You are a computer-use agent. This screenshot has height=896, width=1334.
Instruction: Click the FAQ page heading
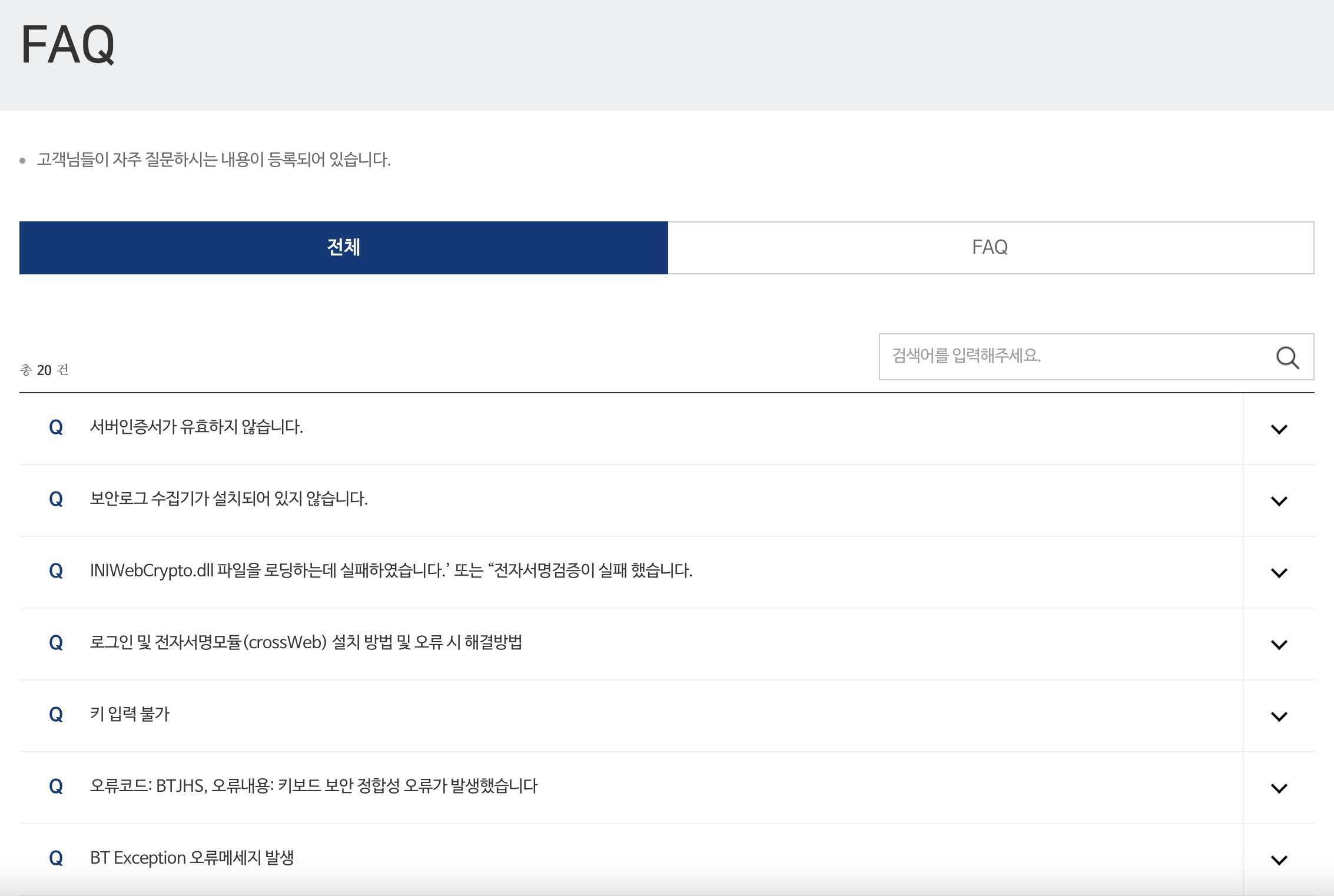pyautogui.click(x=68, y=44)
